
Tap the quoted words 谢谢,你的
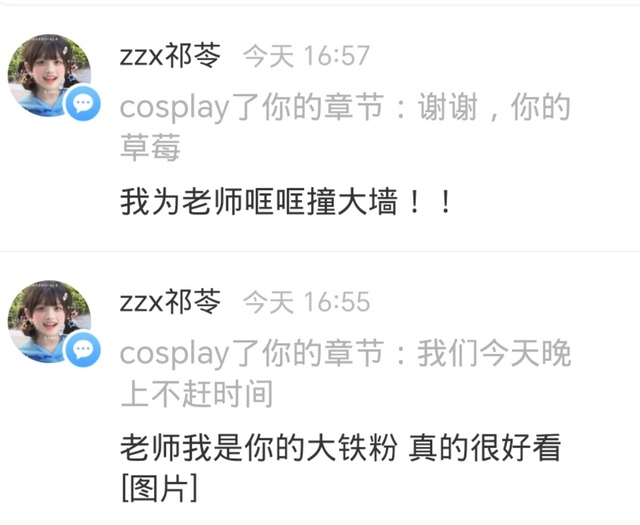[494, 107]
